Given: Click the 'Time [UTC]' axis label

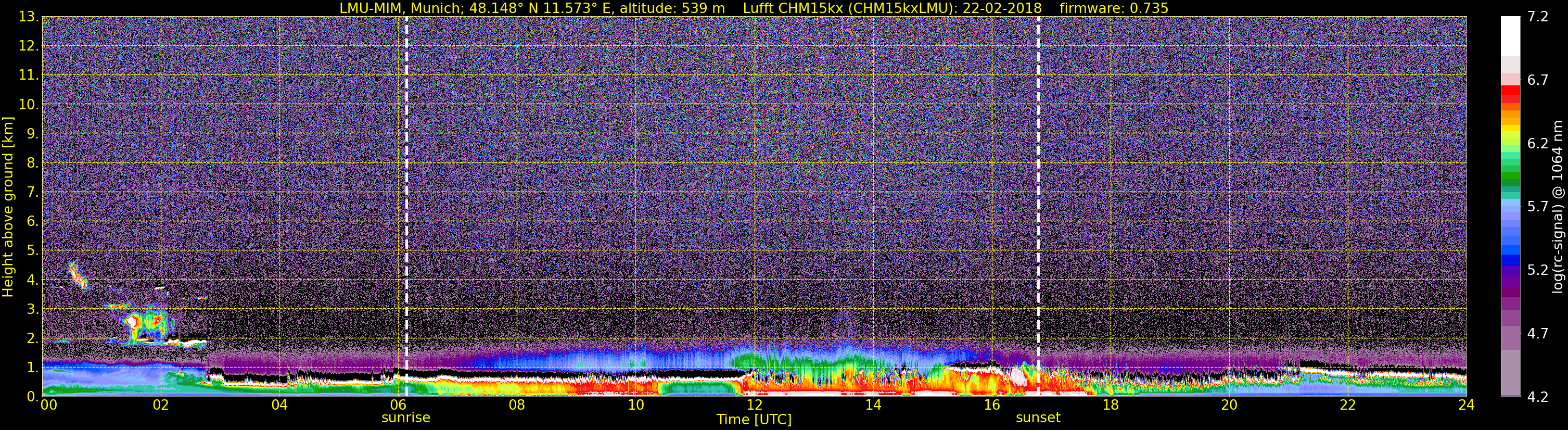Looking at the screenshot, I should click(x=754, y=420).
